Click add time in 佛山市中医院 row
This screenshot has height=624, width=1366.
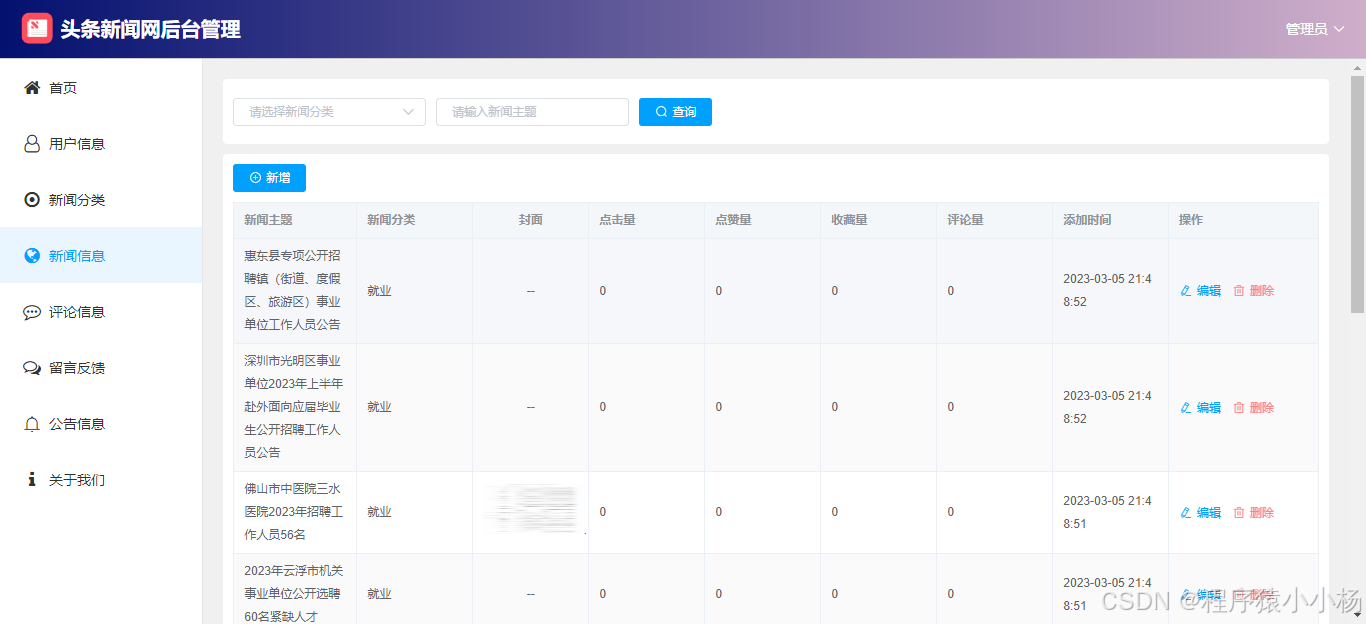click(x=1107, y=512)
